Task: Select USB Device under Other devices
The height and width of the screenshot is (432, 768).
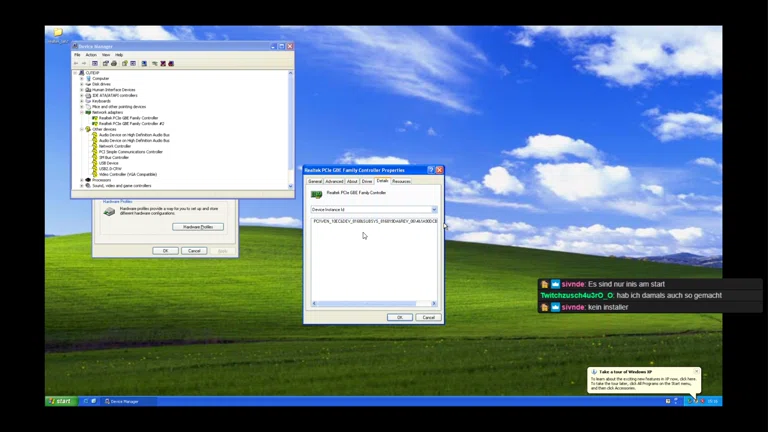Action: pos(108,163)
